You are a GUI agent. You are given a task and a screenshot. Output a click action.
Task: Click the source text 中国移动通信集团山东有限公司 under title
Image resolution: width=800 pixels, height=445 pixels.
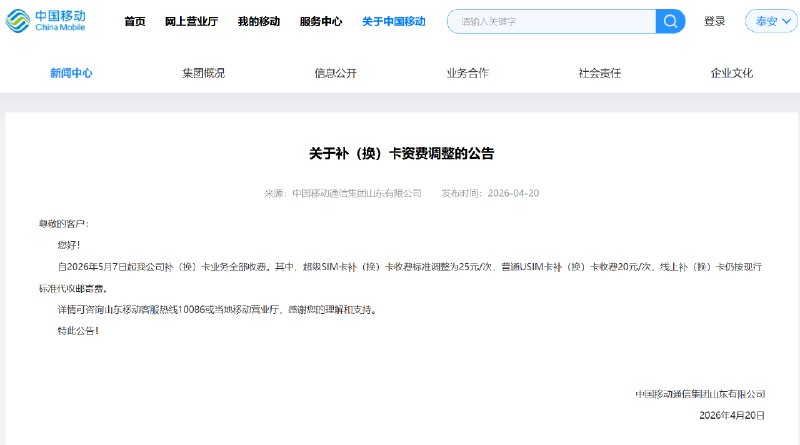pos(357,193)
